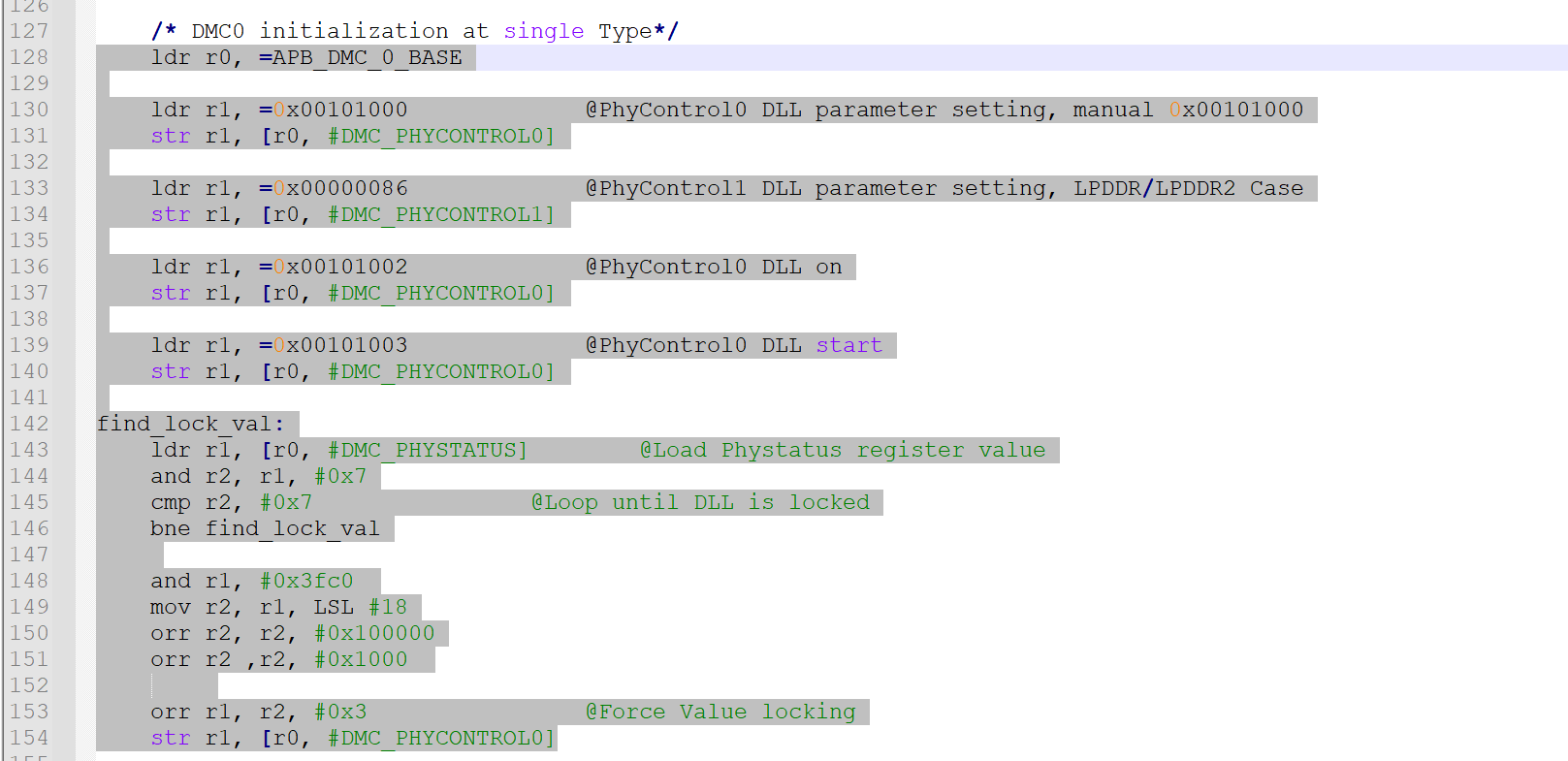Screen dimensions: 1568x761
Task: Click line number 135 in the gutter
Action: [29, 240]
